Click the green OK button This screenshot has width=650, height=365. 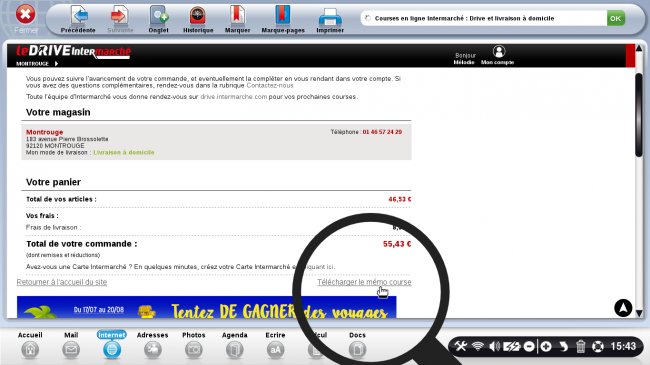616,18
